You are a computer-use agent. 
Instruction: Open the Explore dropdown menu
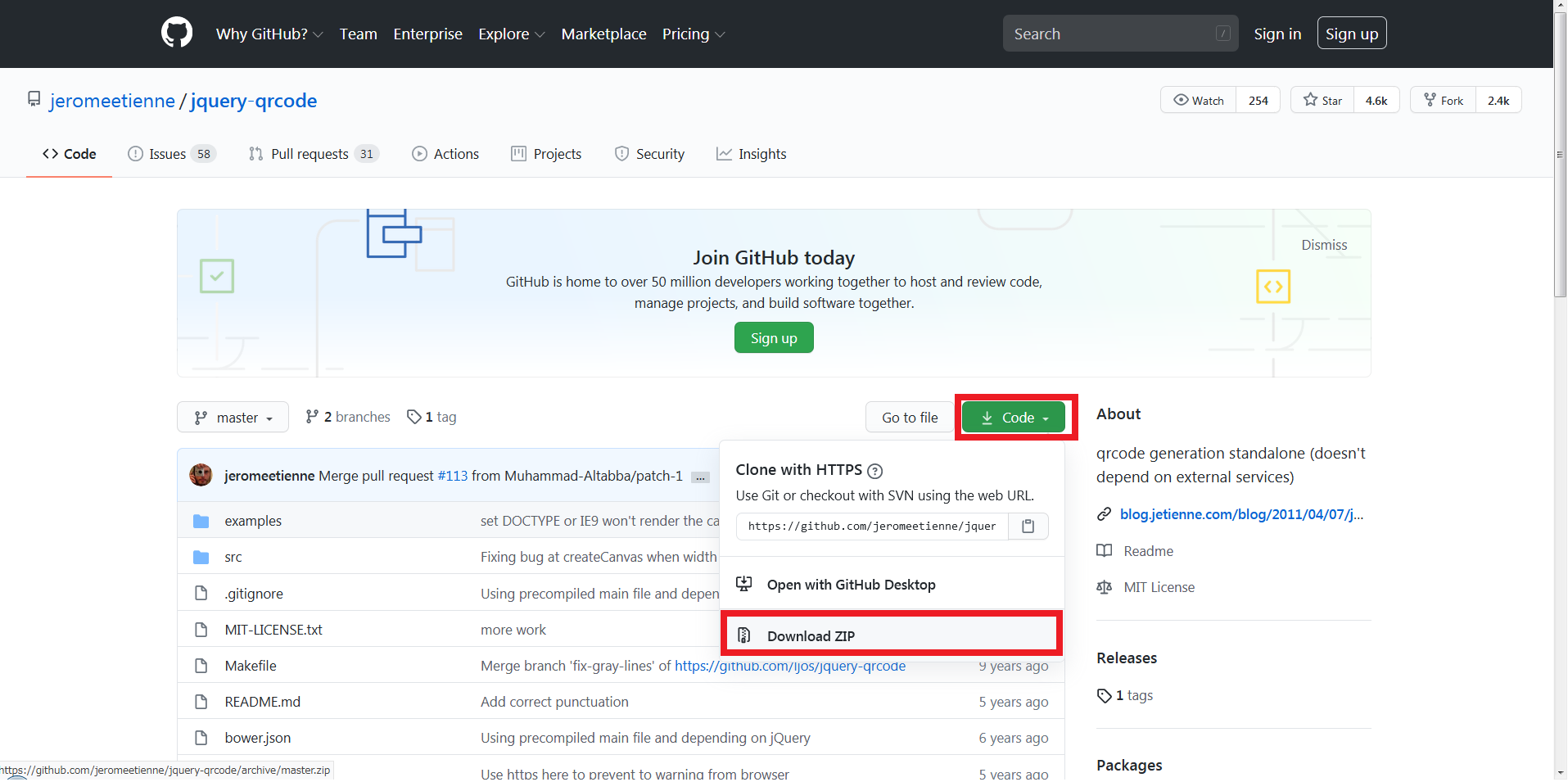(x=512, y=34)
